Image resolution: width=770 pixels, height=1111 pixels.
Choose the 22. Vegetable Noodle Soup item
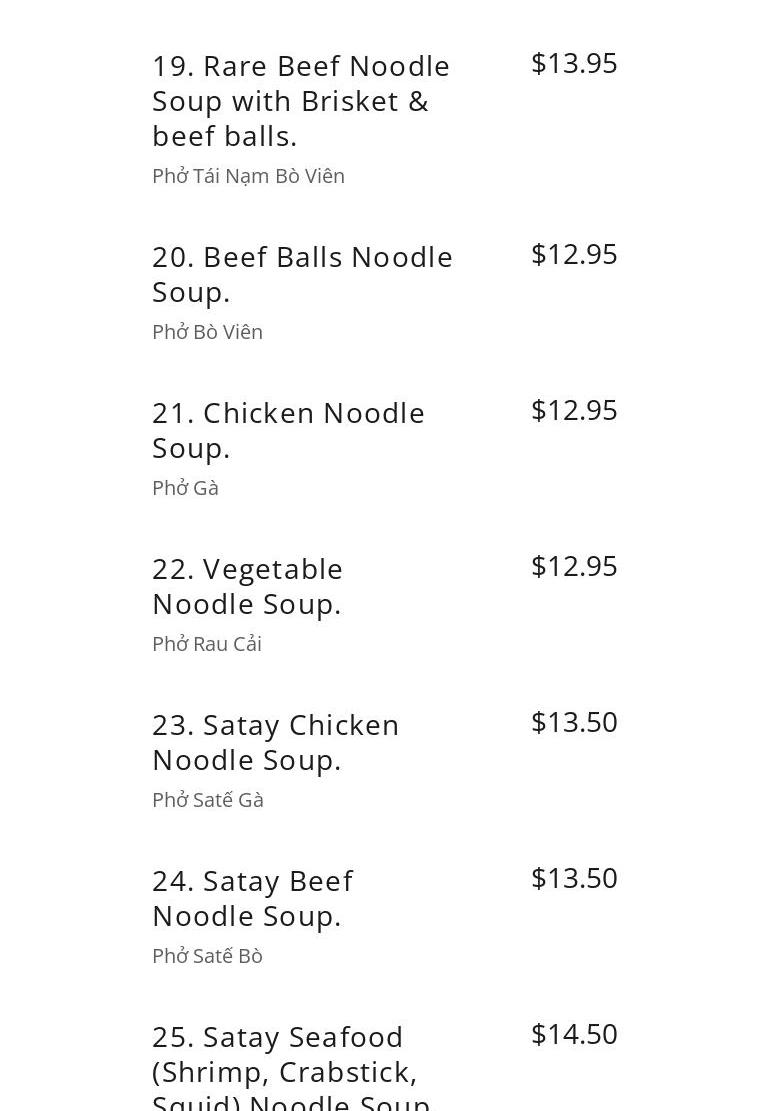[x=248, y=586]
